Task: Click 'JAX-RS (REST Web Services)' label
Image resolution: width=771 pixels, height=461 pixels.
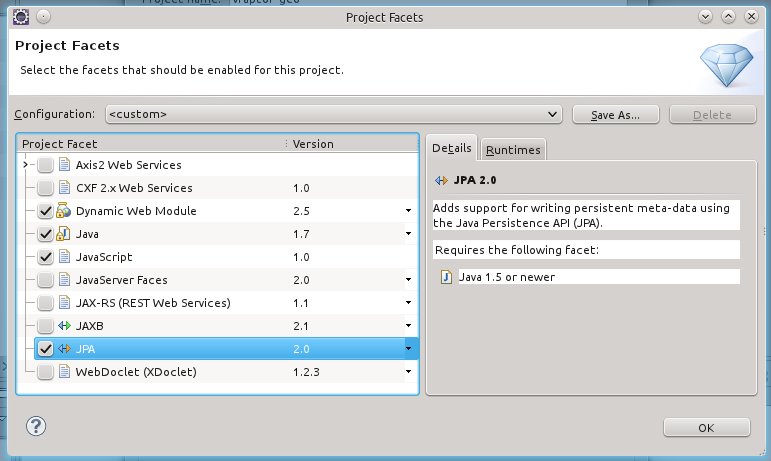Action: [x=153, y=303]
